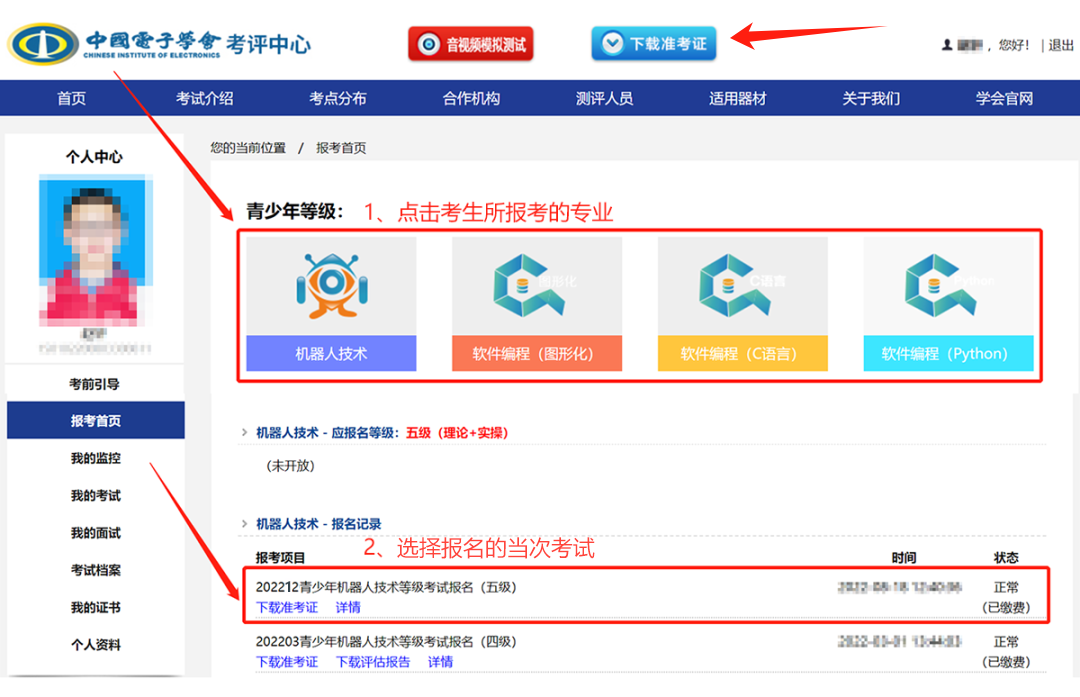
Task: Click the 图形化 programming C logo icon
Action: pos(529,286)
